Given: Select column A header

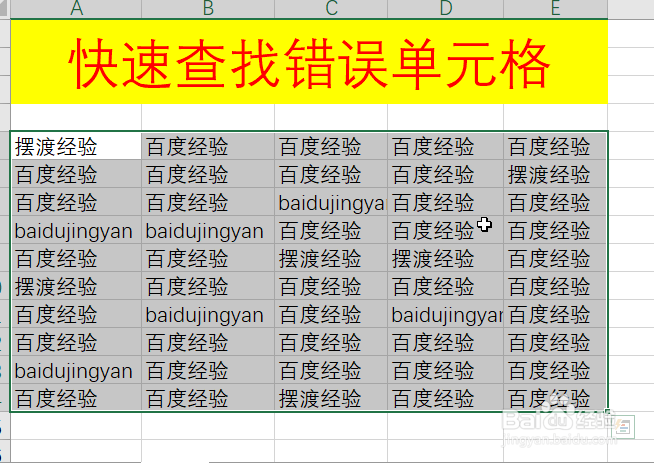Looking at the screenshot, I should 76,9.
